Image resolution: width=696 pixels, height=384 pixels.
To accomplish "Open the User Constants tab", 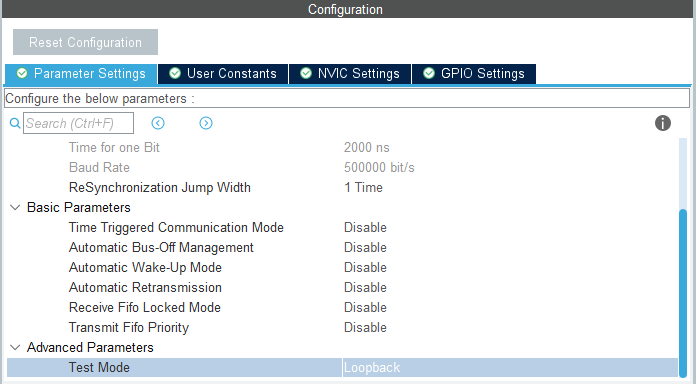I will pos(223,74).
